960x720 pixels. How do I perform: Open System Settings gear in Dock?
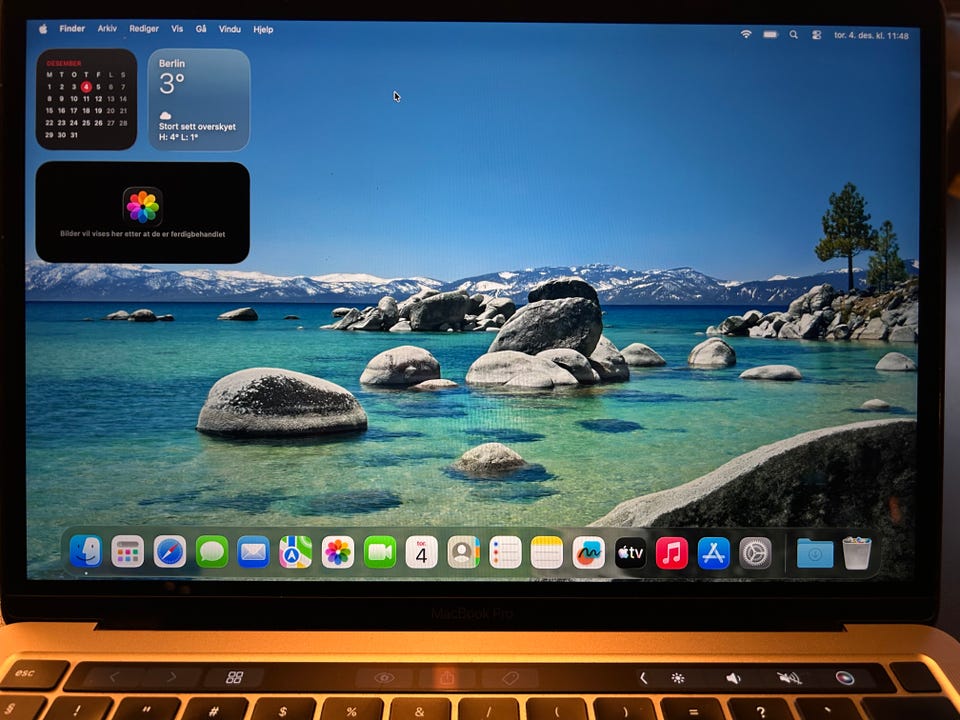[x=755, y=553]
